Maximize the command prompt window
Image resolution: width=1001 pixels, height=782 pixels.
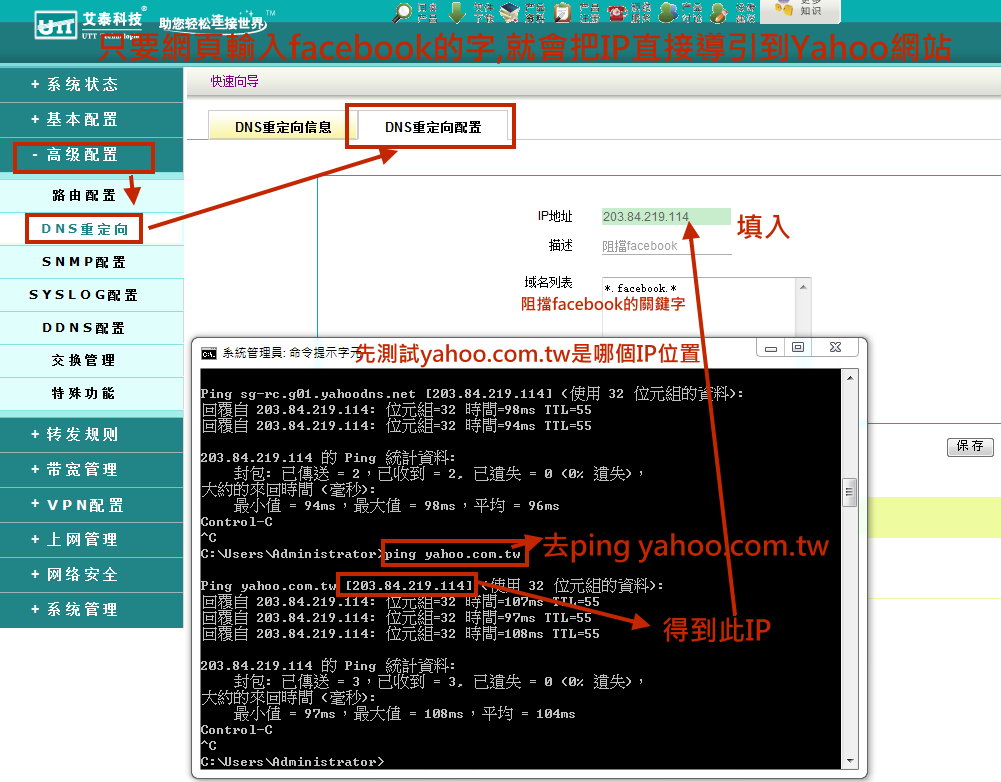[x=798, y=348]
